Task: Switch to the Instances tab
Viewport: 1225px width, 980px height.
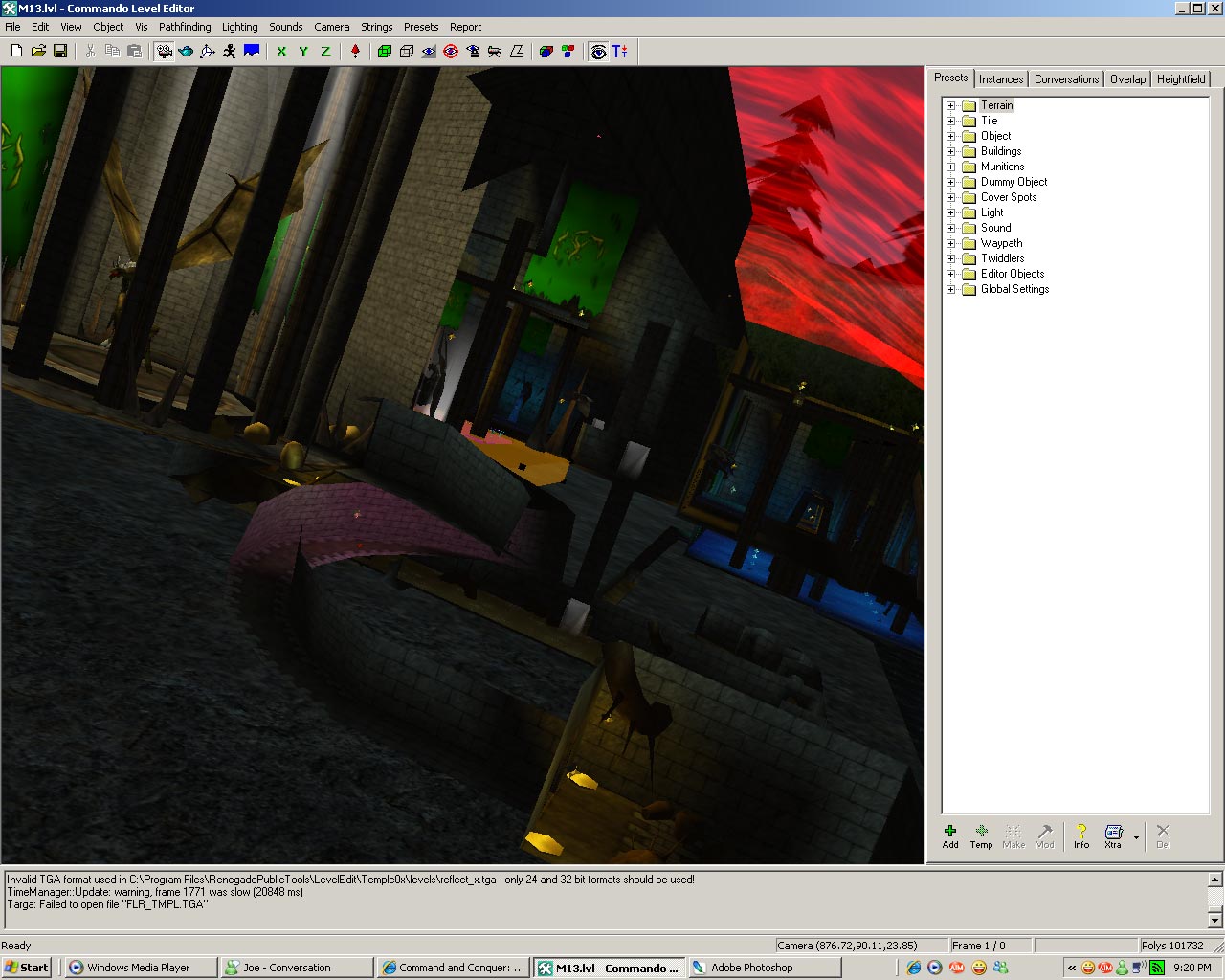Action: (1001, 79)
